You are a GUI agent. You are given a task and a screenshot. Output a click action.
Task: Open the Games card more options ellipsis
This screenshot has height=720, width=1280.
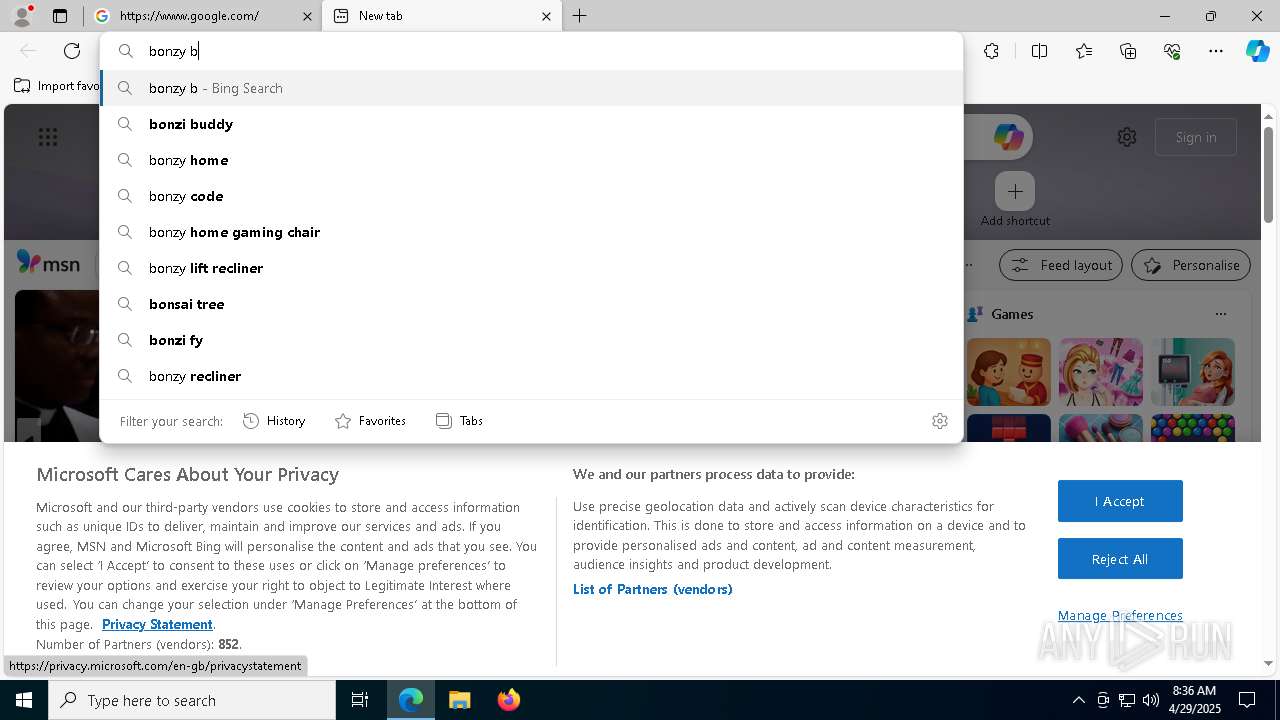point(1220,314)
